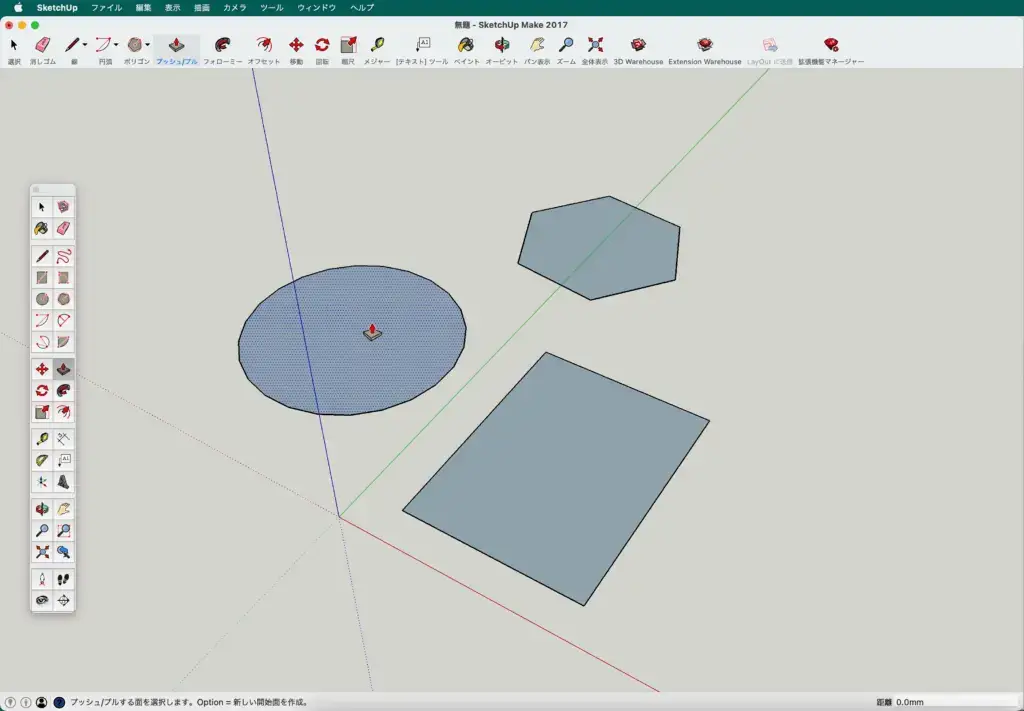Open the カメラ menu
Image resolution: width=1024 pixels, height=711 pixels.
coord(235,8)
